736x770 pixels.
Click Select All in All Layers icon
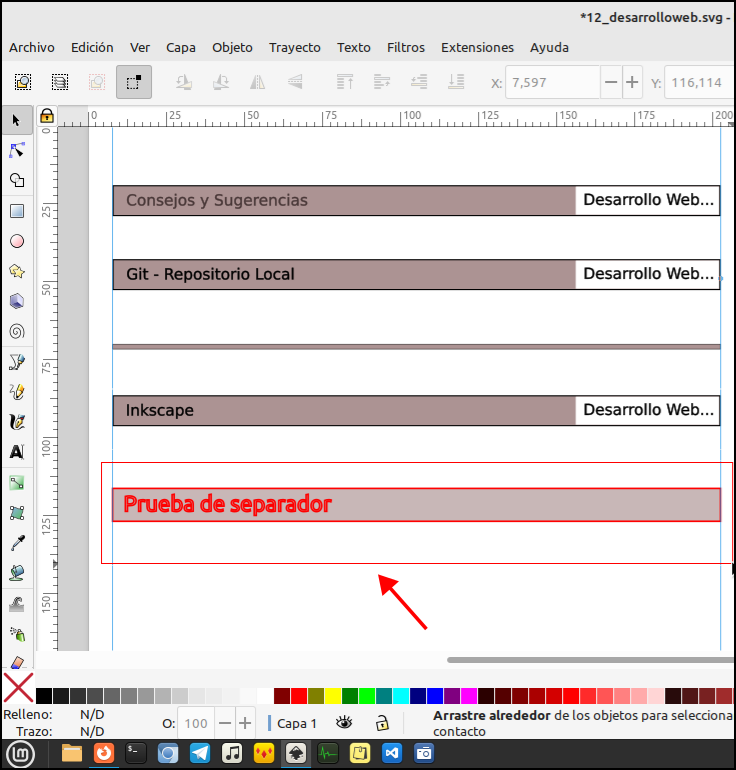(60, 82)
